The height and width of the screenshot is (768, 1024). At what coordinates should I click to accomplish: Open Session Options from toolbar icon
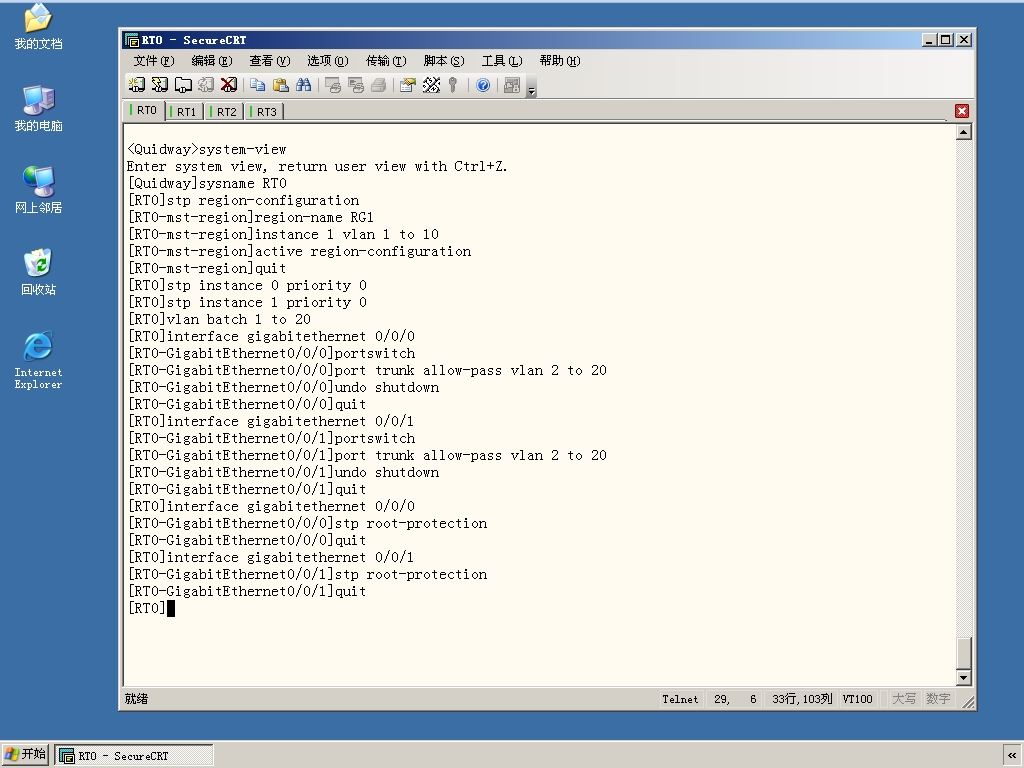pyautogui.click(x=408, y=85)
